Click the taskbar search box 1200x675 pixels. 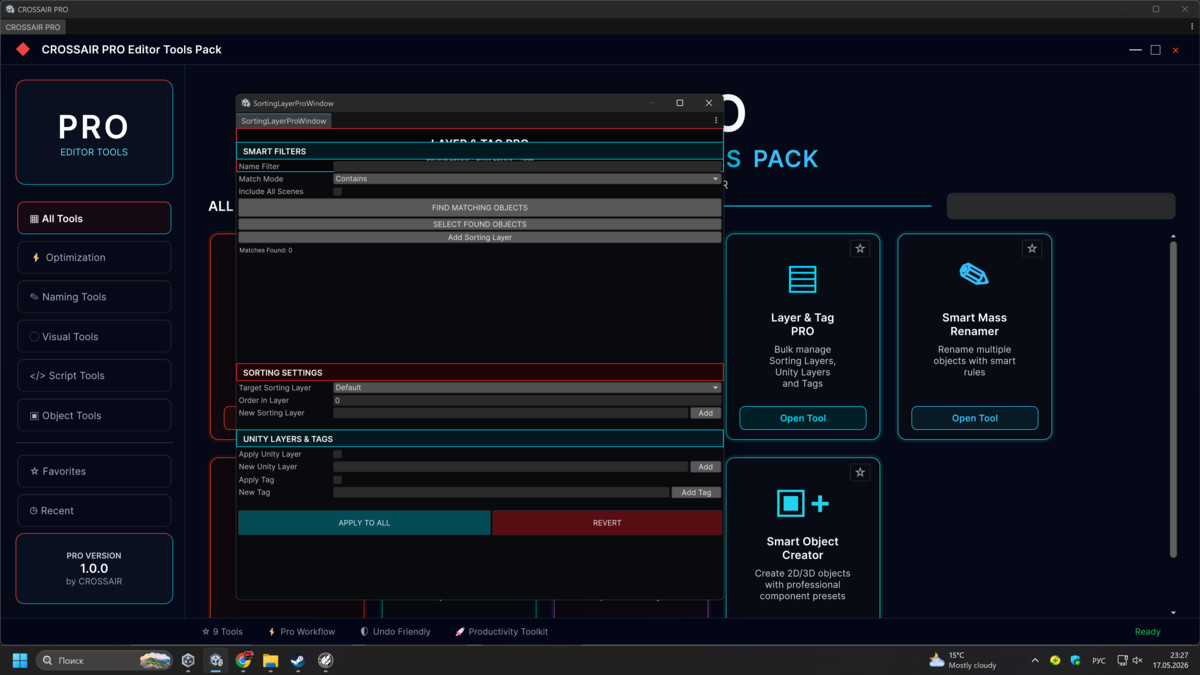point(104,660)
